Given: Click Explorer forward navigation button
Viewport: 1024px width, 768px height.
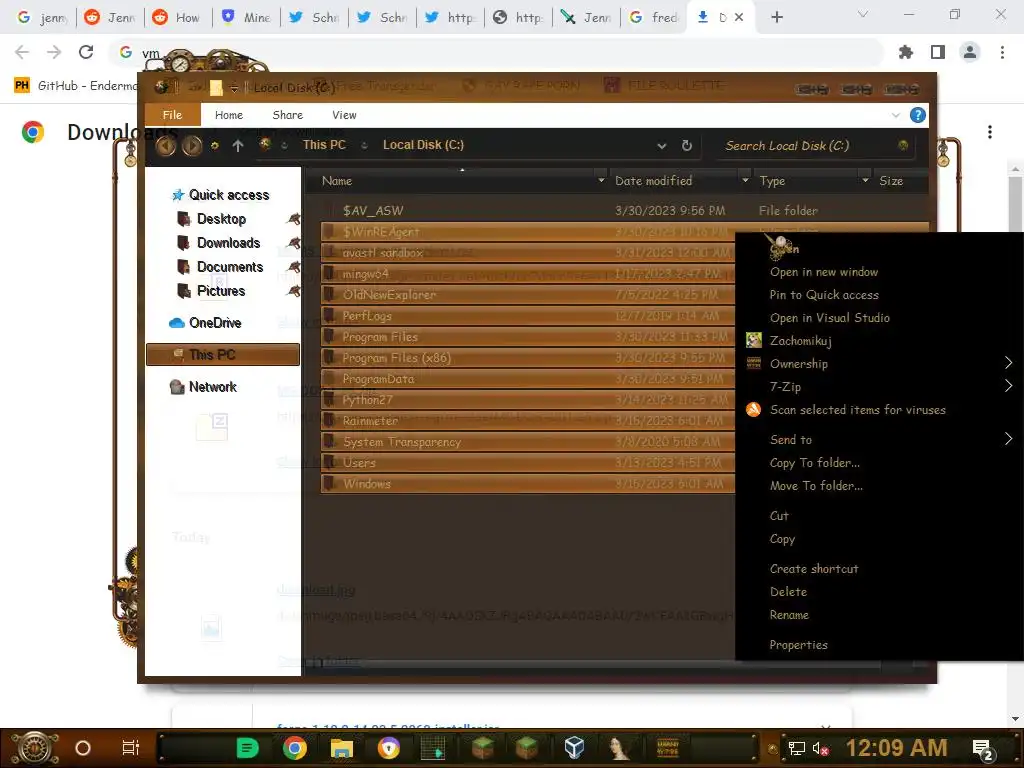Looking at the screenshot, I should [191, 146].
